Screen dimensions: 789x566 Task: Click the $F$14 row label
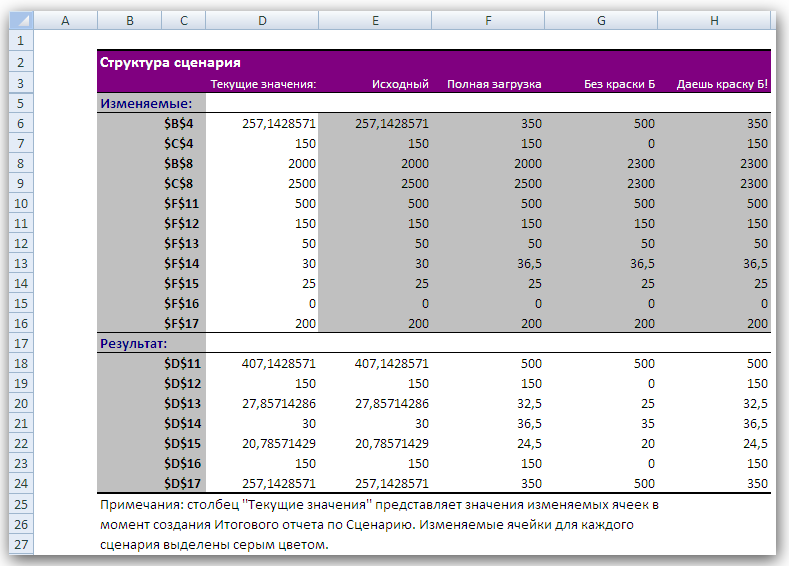(x=181, y=264)
